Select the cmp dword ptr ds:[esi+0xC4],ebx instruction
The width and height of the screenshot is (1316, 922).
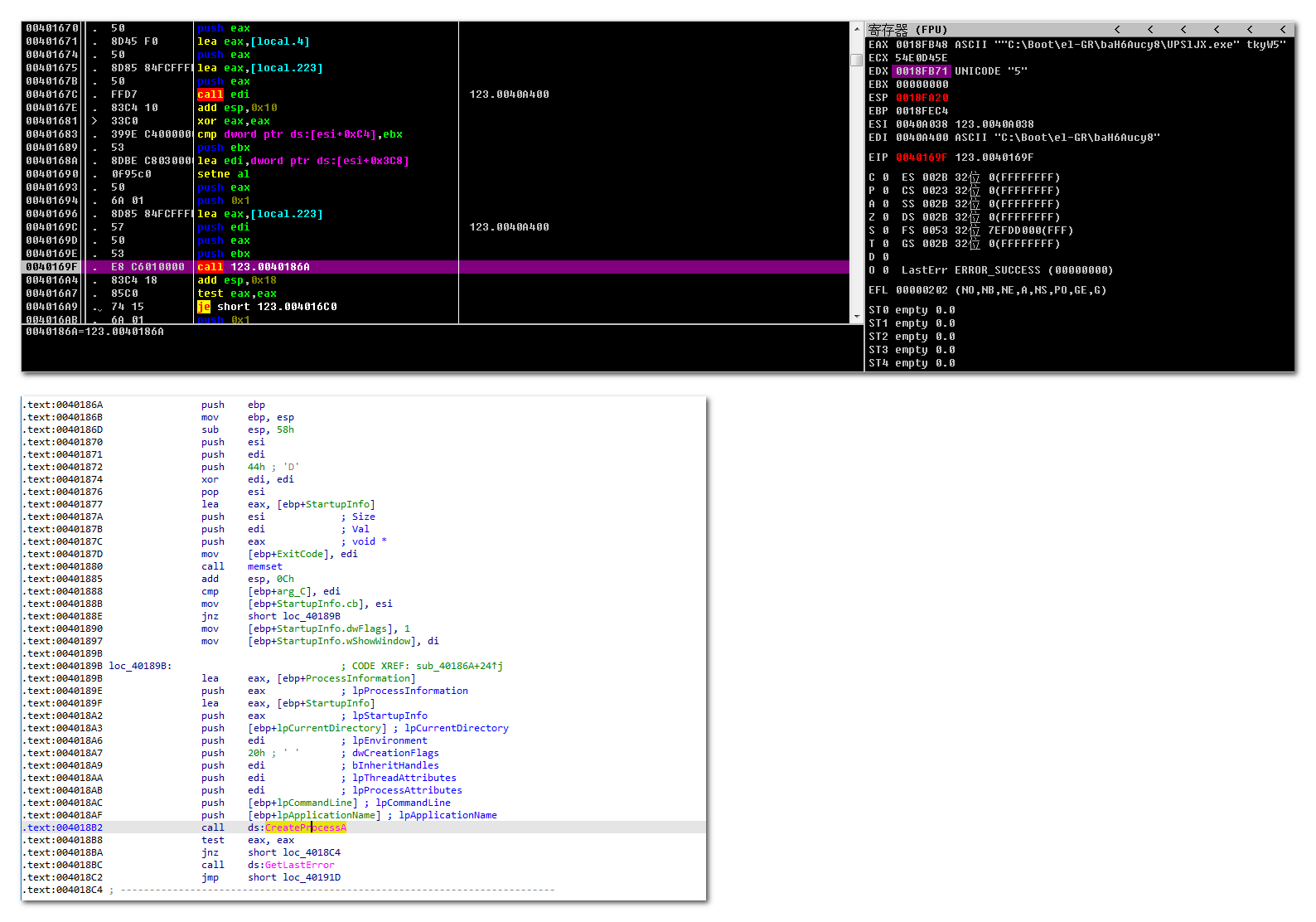tap(300, 134)
